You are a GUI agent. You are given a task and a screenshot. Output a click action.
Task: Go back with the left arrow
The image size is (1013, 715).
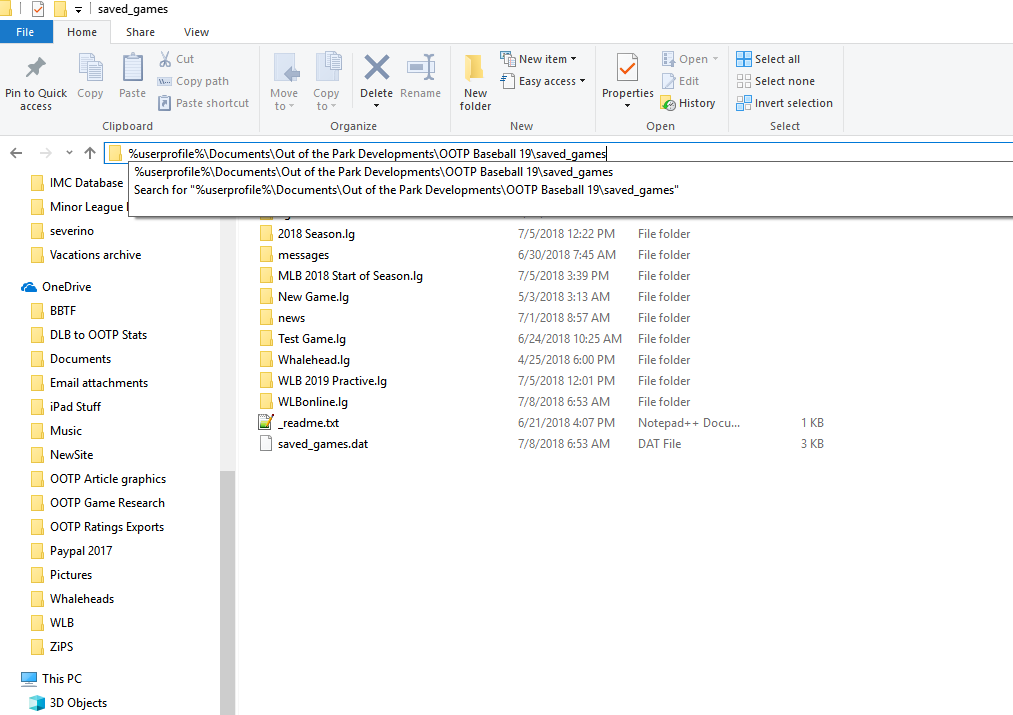click(16, 153)
